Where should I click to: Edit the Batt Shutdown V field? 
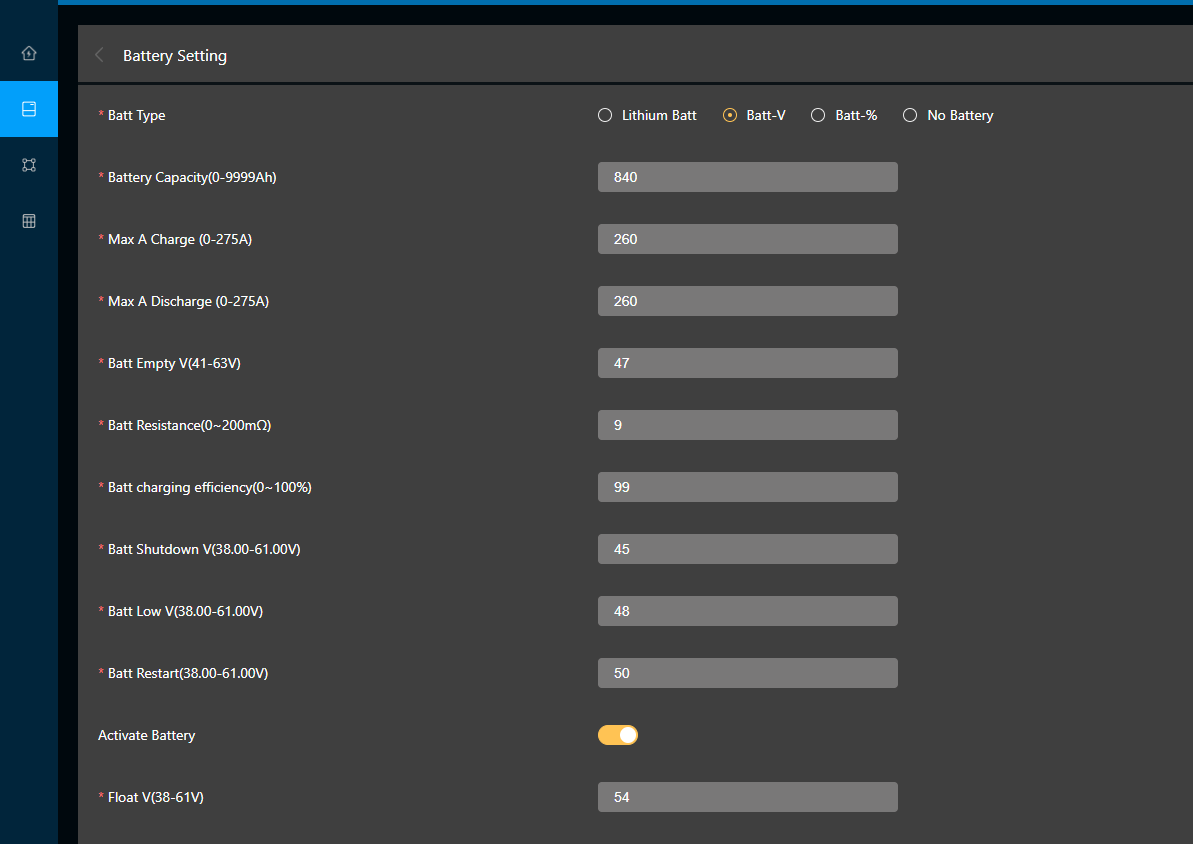coord(748,549)
